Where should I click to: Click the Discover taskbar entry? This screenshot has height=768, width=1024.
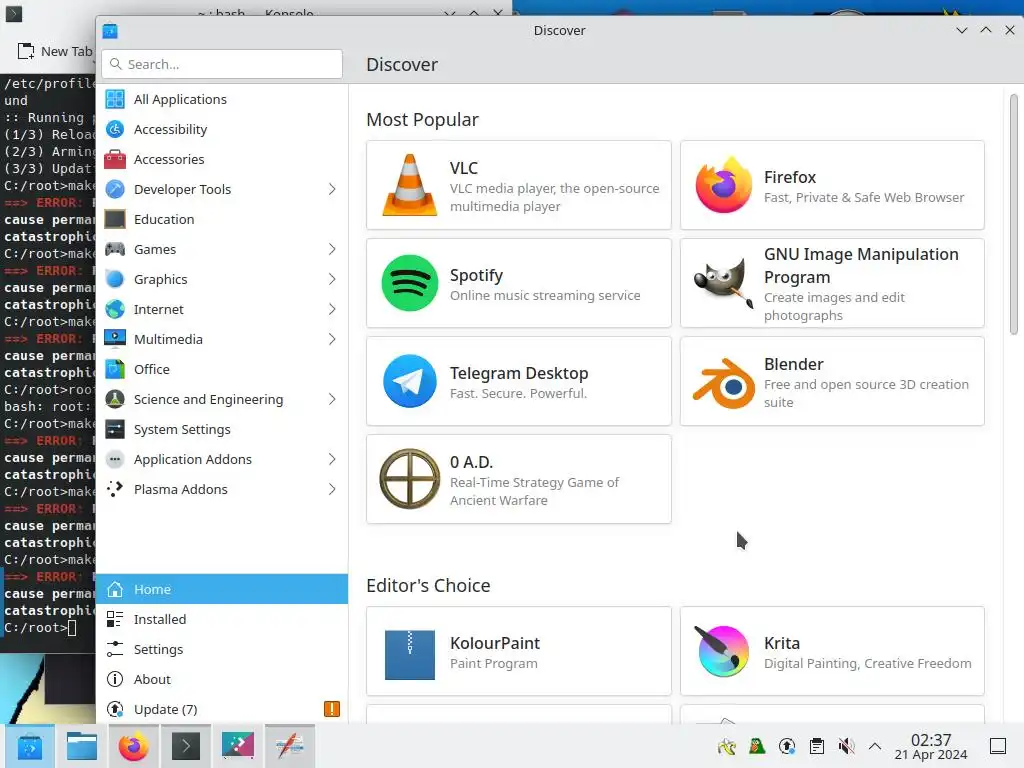[x=30, y=746]
